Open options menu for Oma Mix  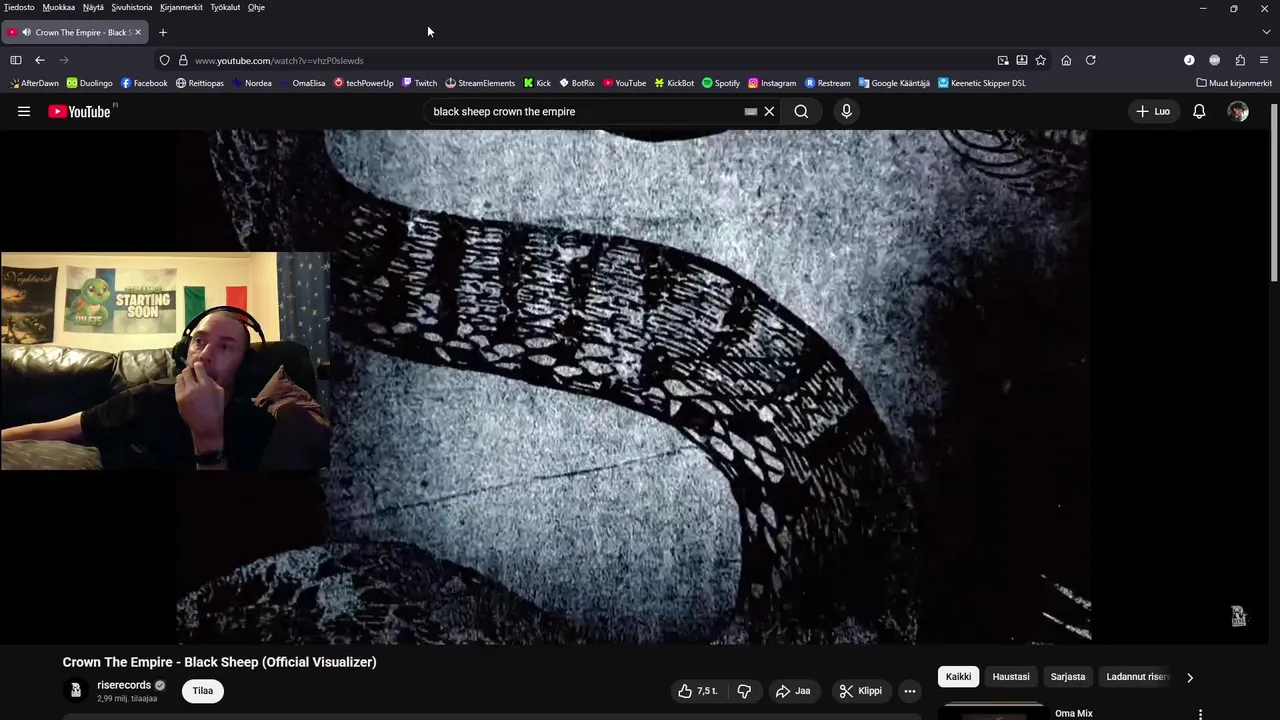(x=1201, y=714)
